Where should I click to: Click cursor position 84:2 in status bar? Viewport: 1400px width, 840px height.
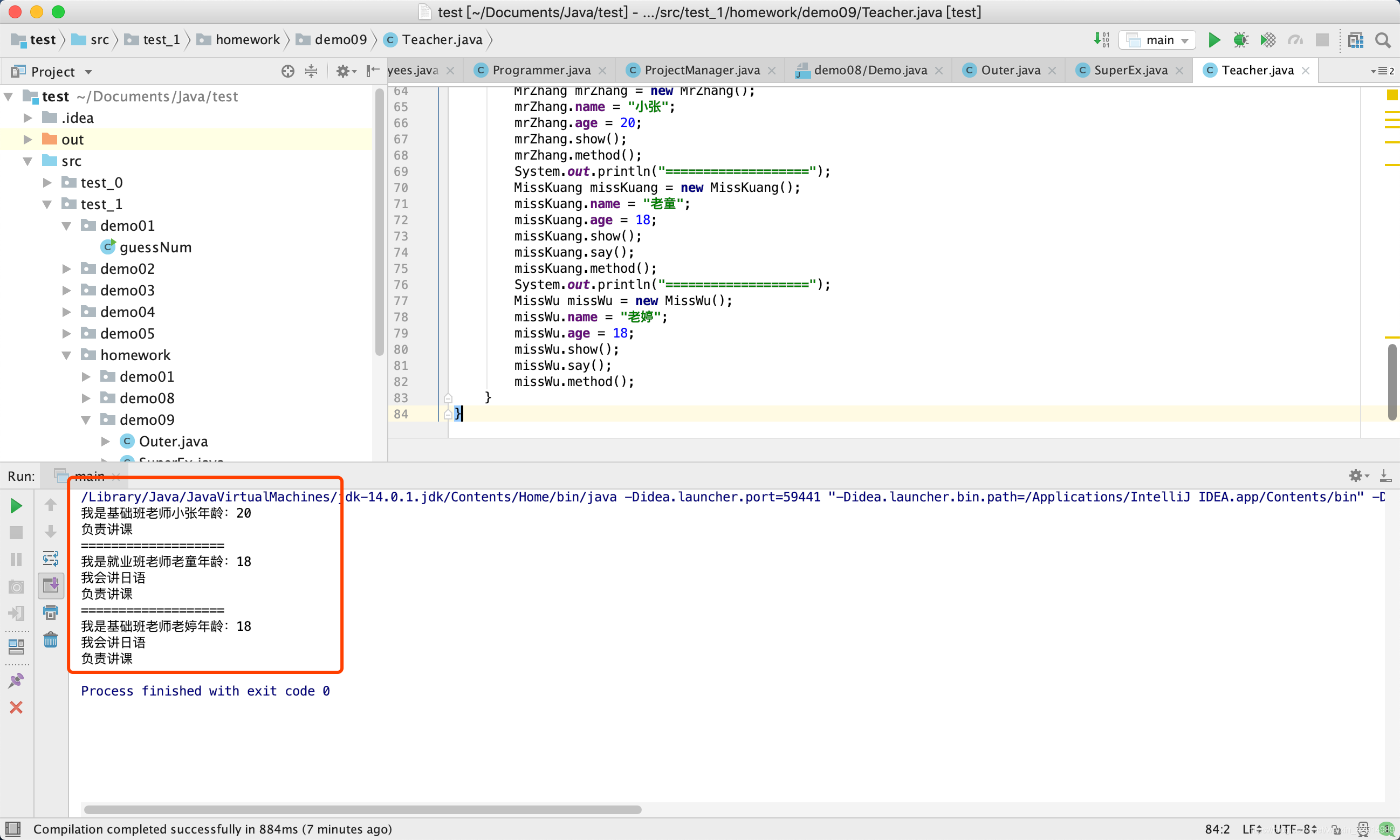tap(1218, 829)
